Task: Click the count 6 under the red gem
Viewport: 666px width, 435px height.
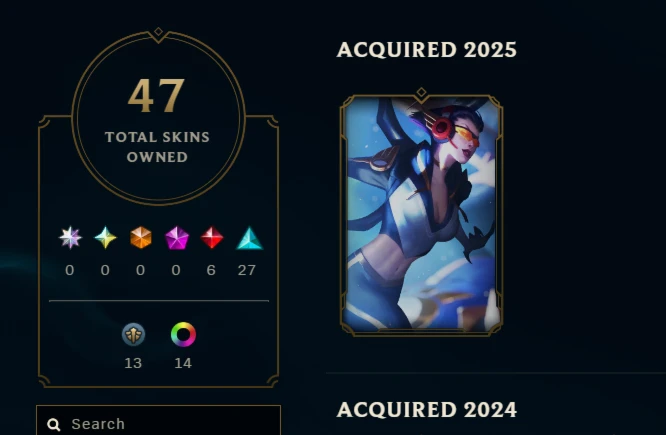Action: (x=211, y=270)
